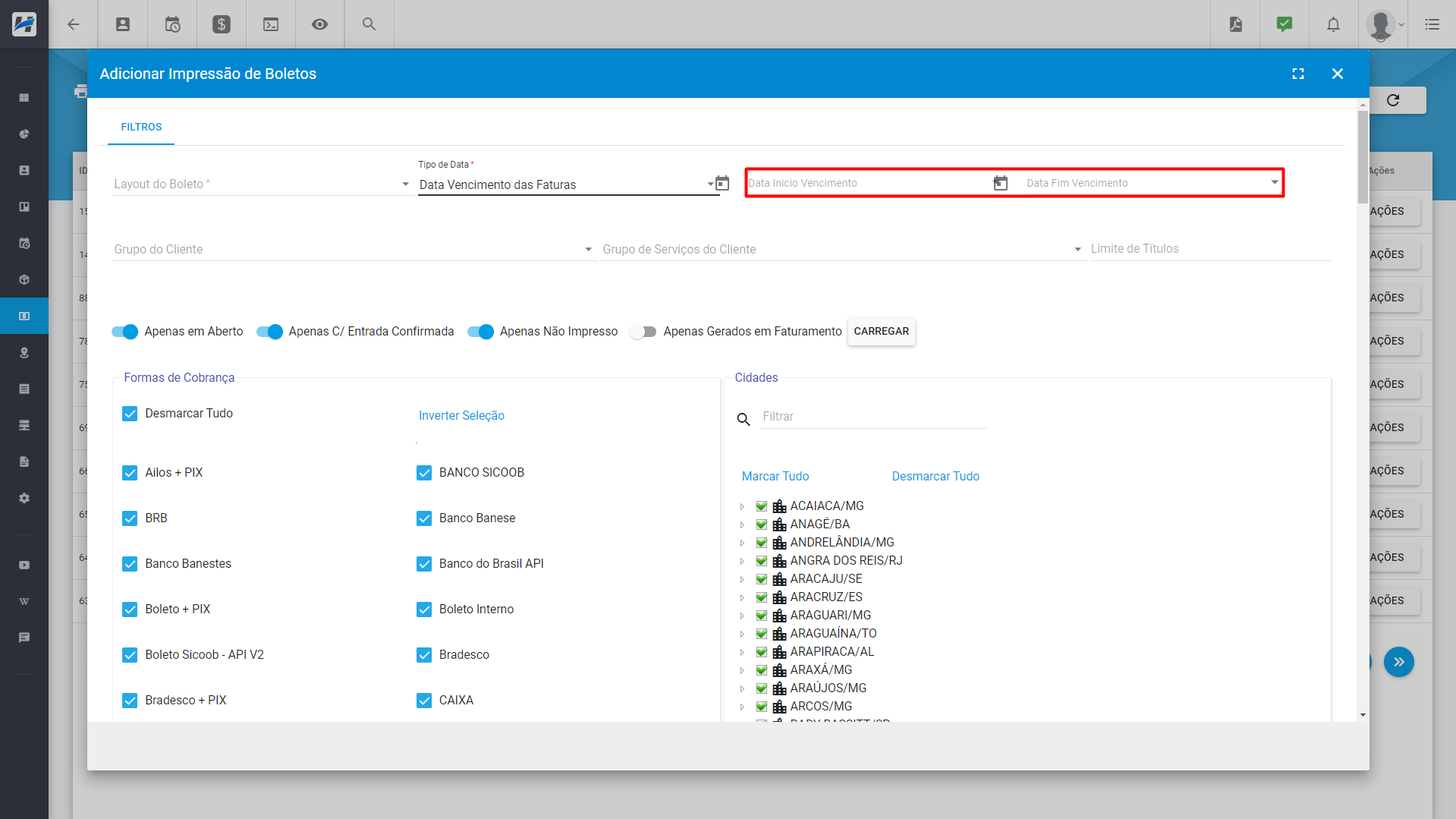Open calendar icon for Data Inicio Vencimento

(x=1001, y=183)
